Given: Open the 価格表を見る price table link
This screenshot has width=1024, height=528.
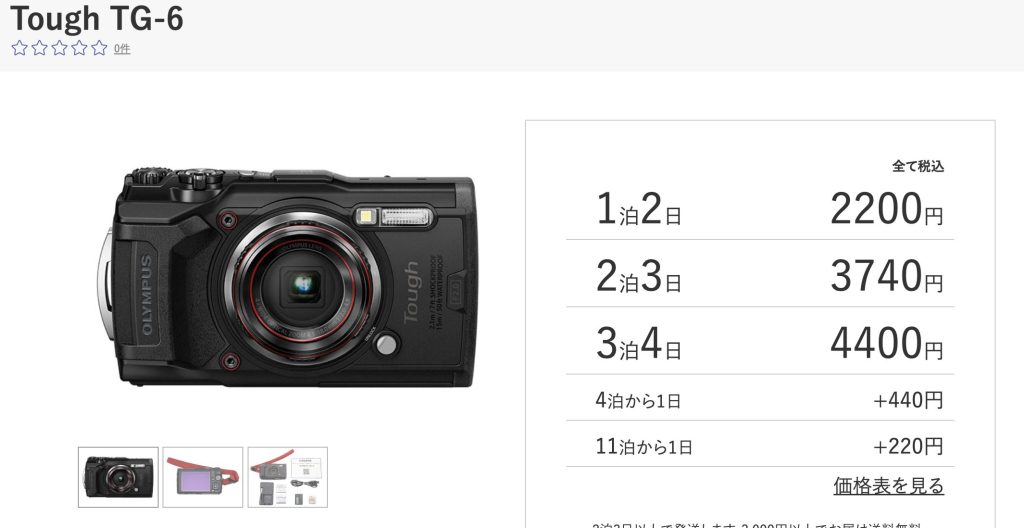Looking at the screenshot, I should tap(888, 486).
